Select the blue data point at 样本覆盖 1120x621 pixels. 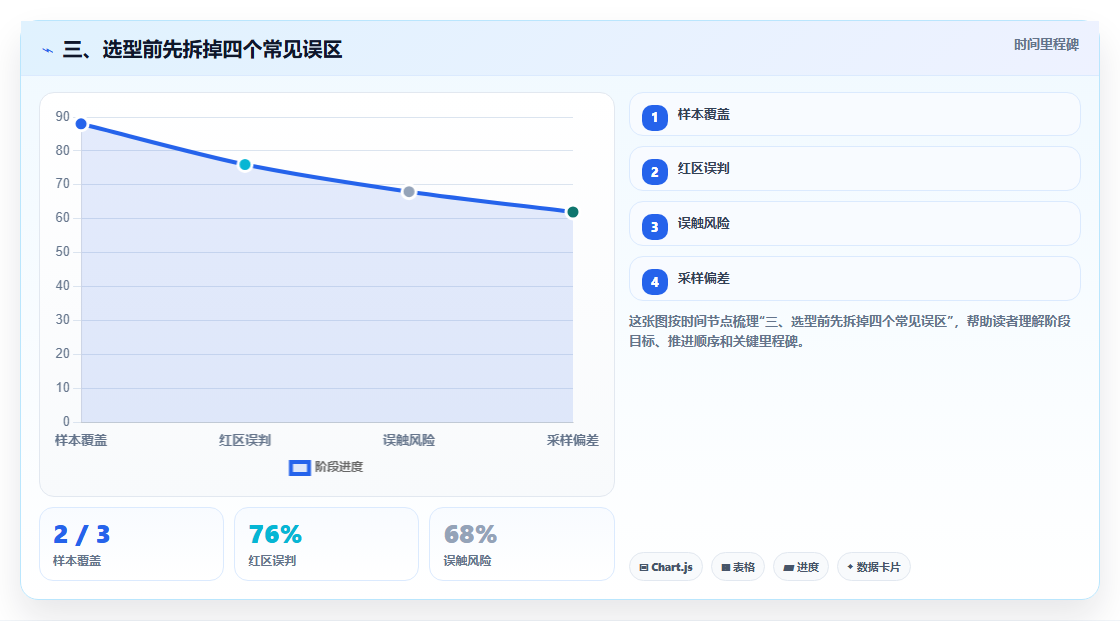tap(81, 124)
